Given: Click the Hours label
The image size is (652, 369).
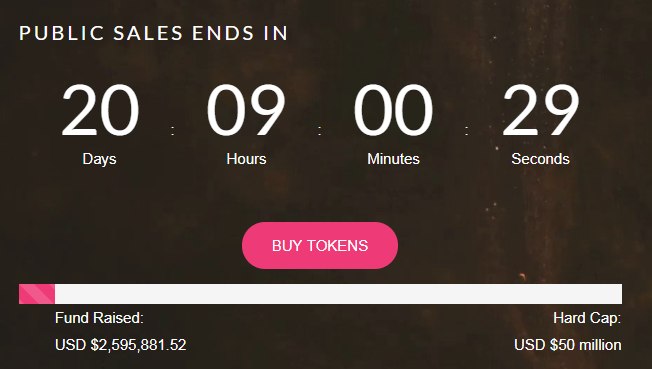Looking at the screenshot, I should 246,159.
